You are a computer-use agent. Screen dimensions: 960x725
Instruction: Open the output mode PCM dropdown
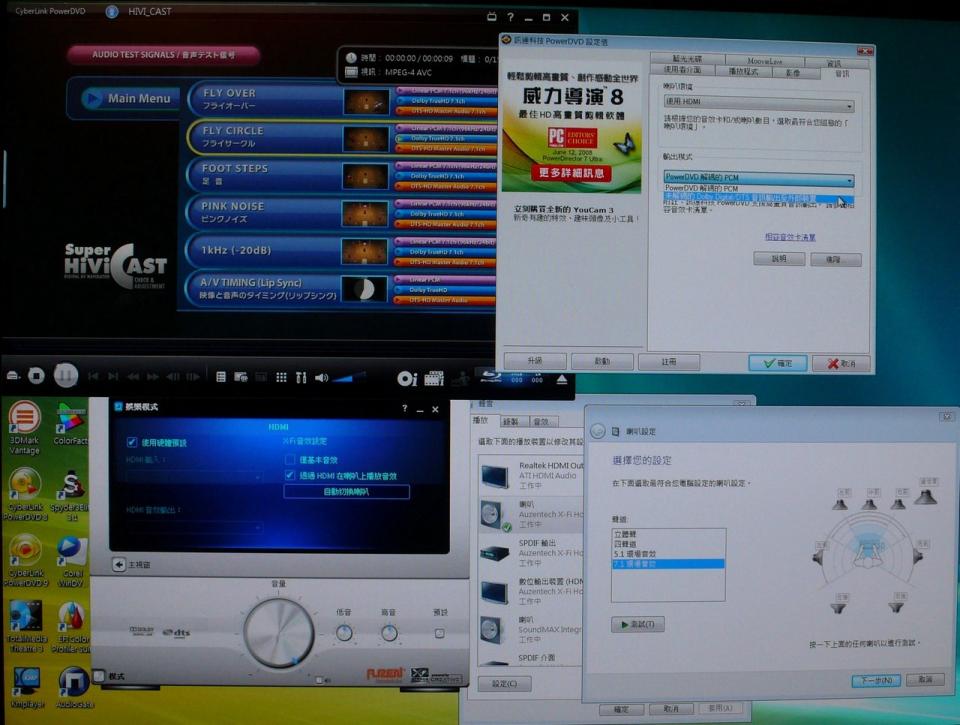[x=759, y=178]
